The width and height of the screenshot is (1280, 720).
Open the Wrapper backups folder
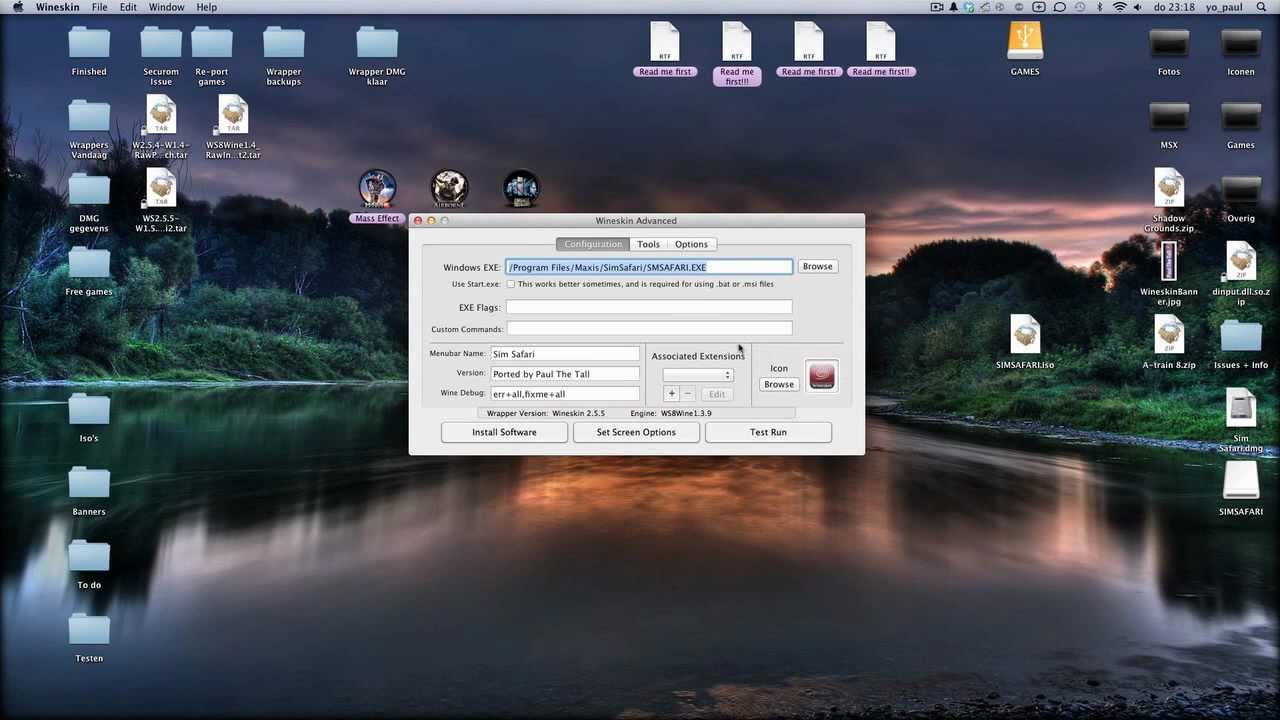(284, 43)
